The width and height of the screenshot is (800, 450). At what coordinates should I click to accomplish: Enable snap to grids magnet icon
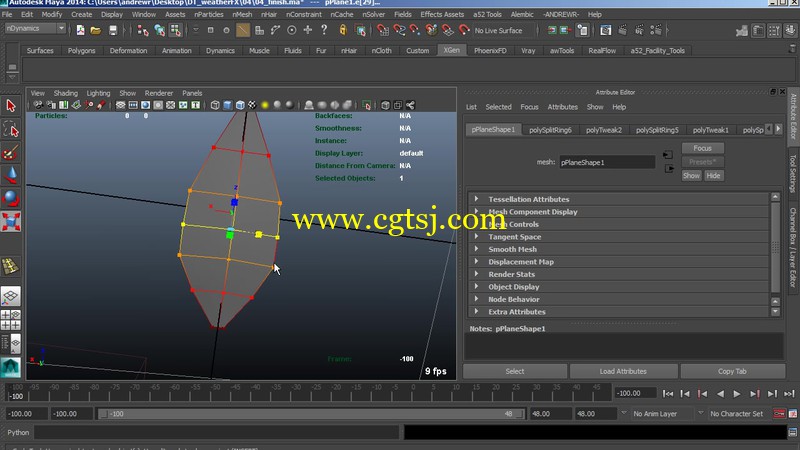[383, 31]
